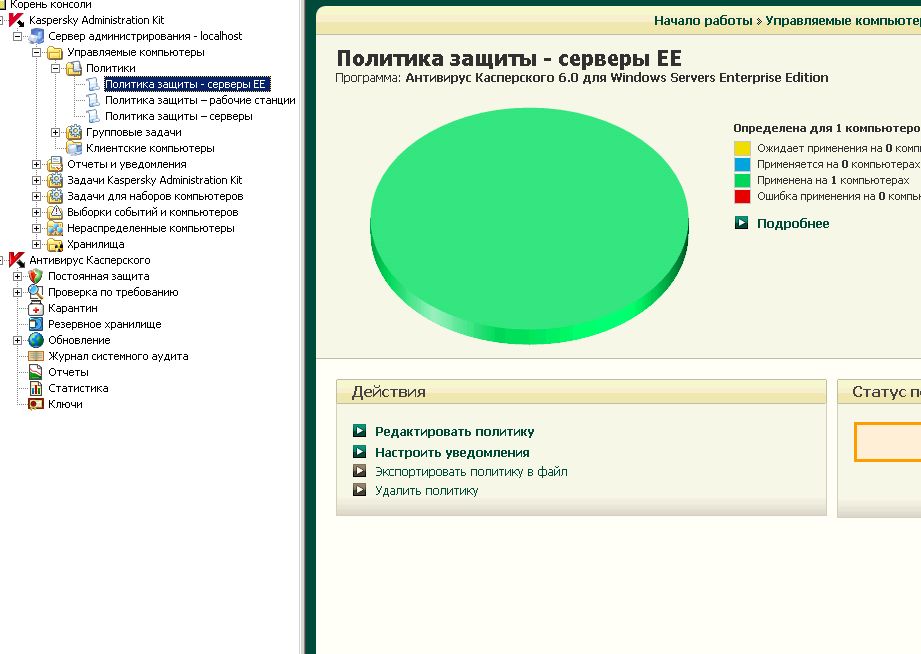The height and width of the screenshot is (654, 921).
Task: Click the arrow icon beside Редактировать политику
Action: pos(359,431)
